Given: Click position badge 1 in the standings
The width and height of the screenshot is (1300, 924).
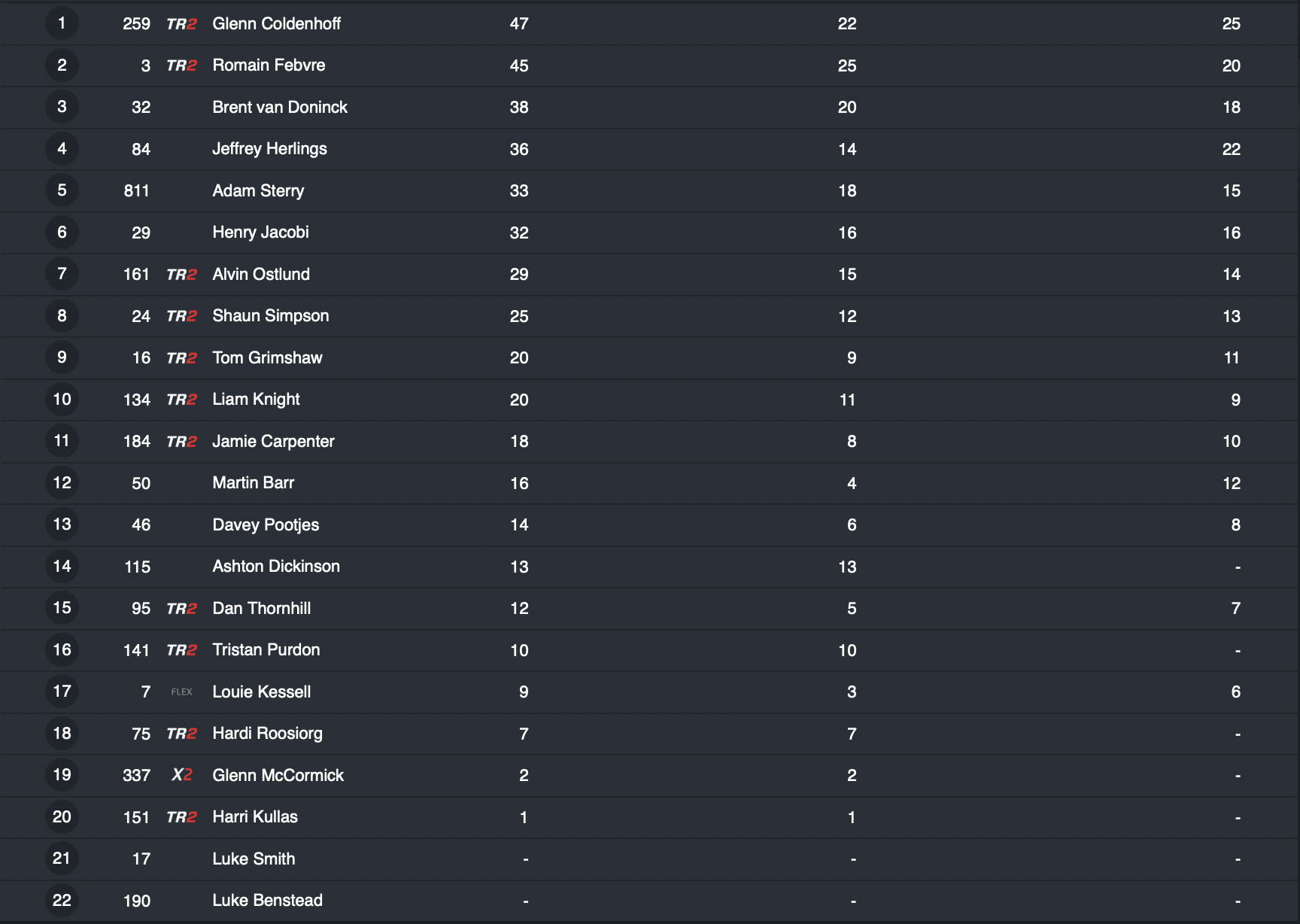Looking at the screenshot, I should coord(62,23).
